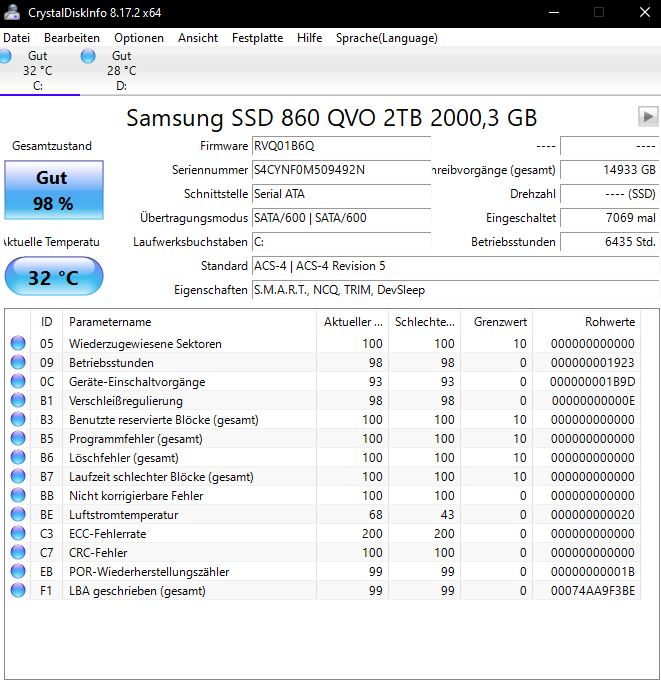Click raw value 000000001923

tap(592, 363)
